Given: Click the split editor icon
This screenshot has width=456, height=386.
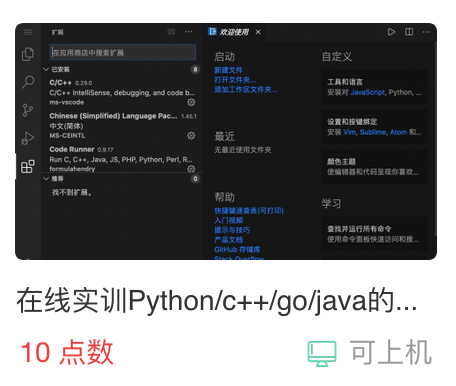Looking at the screenshot, I should coord(409,32).
